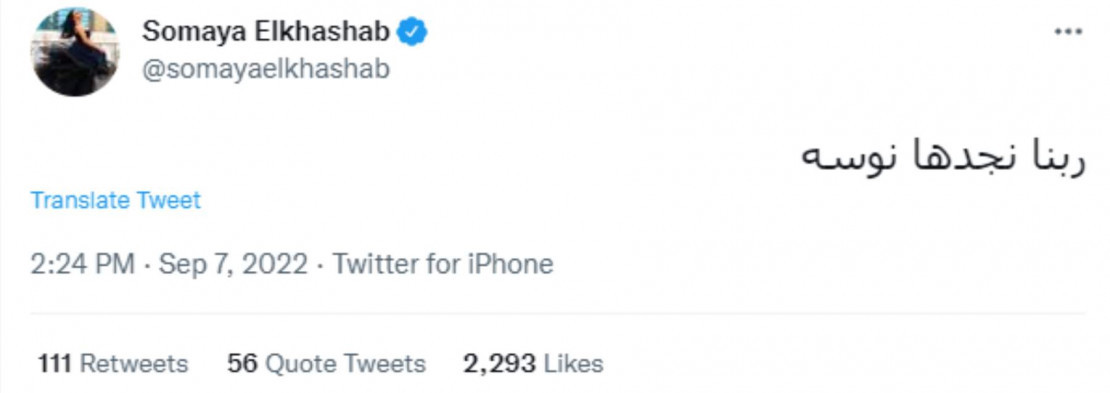Screen dimensions: 1110x393
Task: Click the Sep 7, 2022 date
Action: coord(233,264)
